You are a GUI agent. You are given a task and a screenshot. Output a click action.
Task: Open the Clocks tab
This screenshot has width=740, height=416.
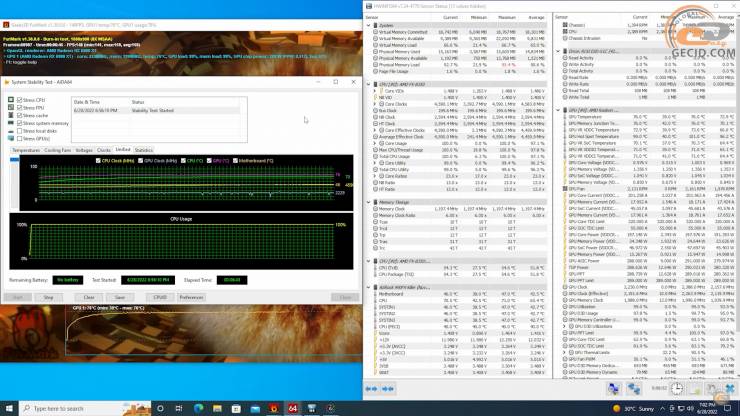[103, 150]
